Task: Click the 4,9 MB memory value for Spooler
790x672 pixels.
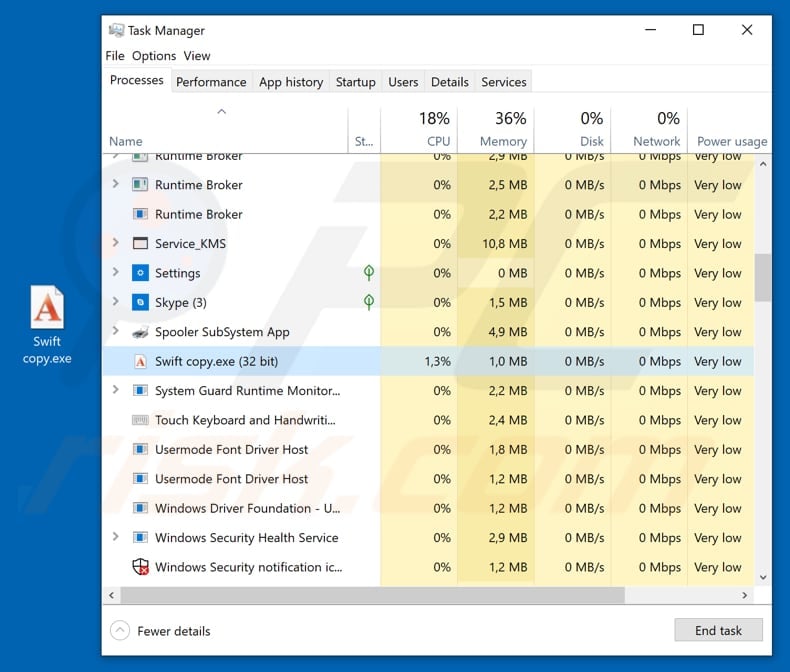Action: click(x=508, y=332)
